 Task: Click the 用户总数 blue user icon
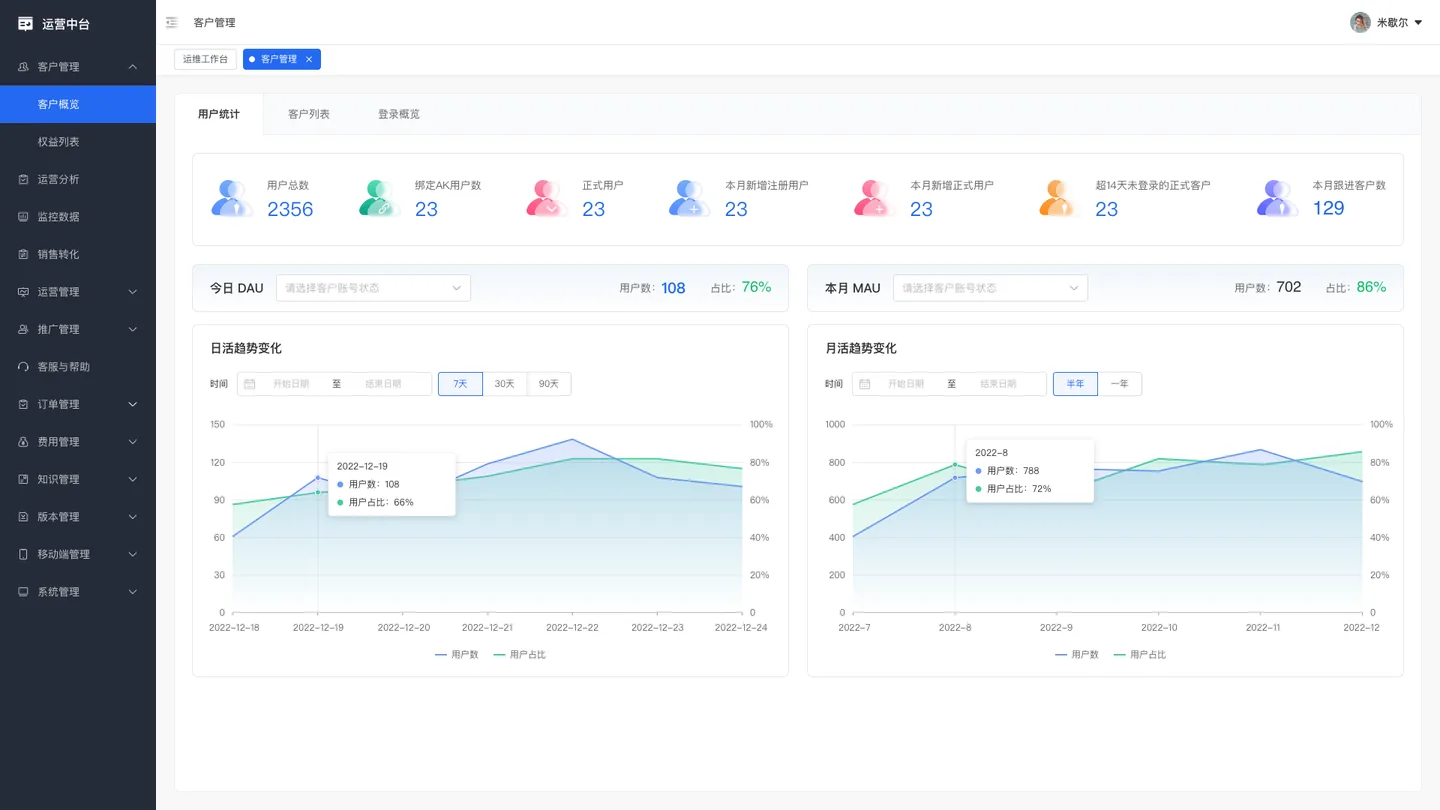point(232,198)
